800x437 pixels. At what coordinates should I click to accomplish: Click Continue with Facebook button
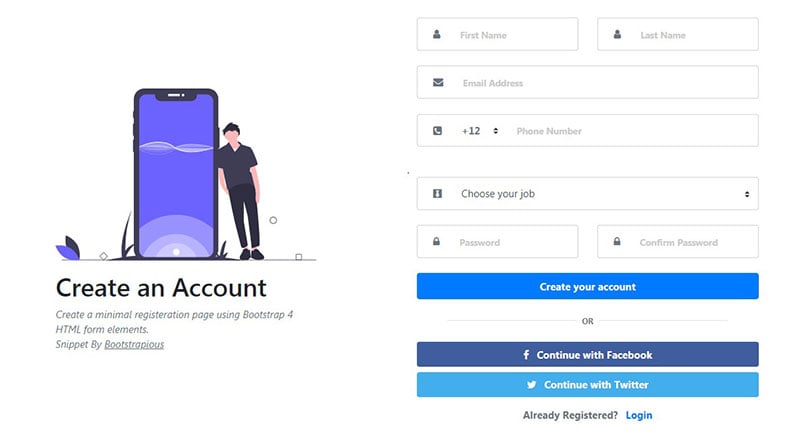[588, 354]
